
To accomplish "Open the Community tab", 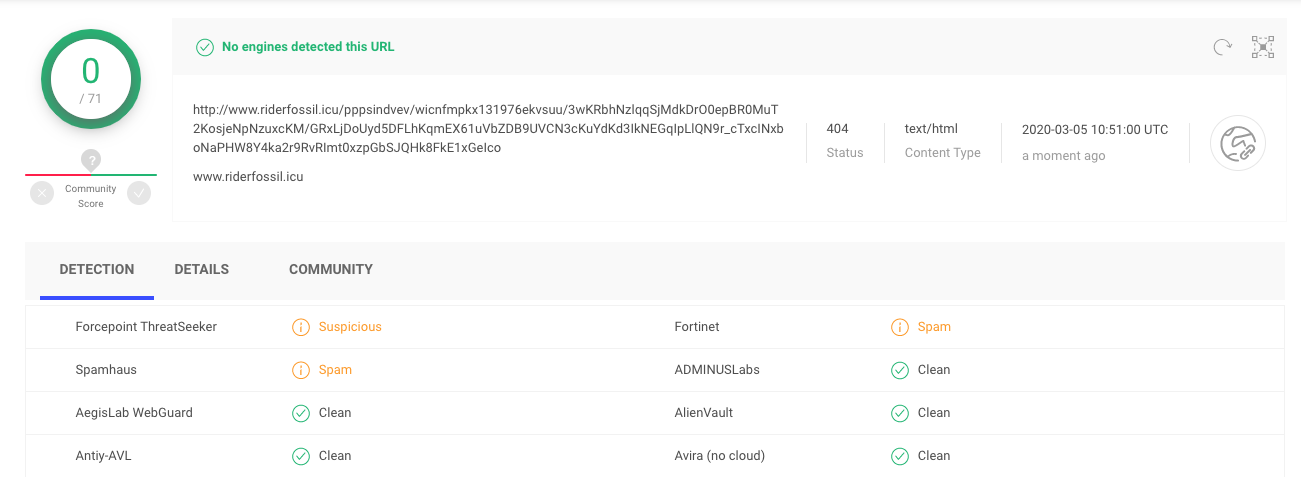I will pos(331,269).
